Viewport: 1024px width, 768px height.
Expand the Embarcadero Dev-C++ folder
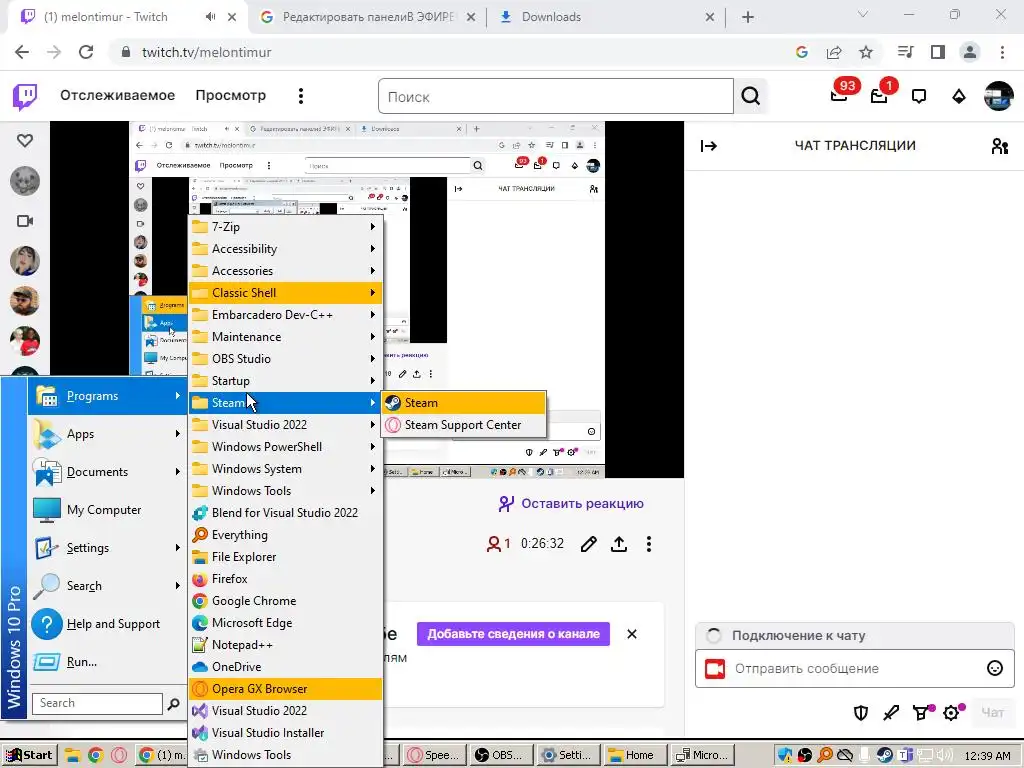[x=285, y=315]
